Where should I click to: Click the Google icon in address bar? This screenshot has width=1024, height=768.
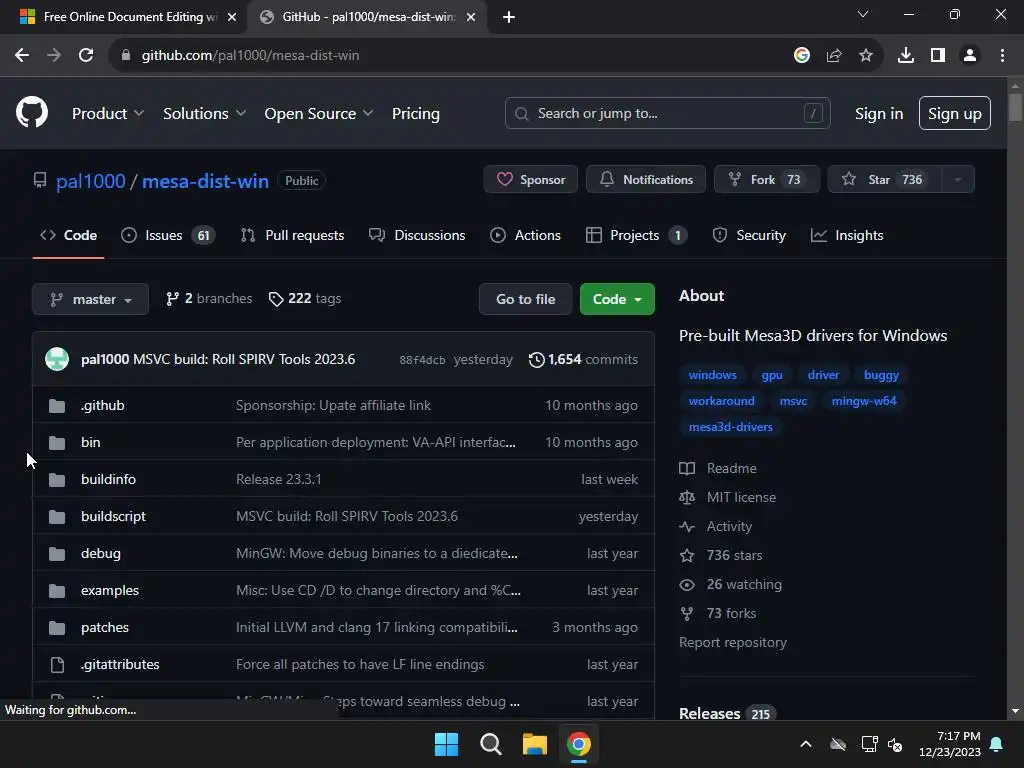801,56
